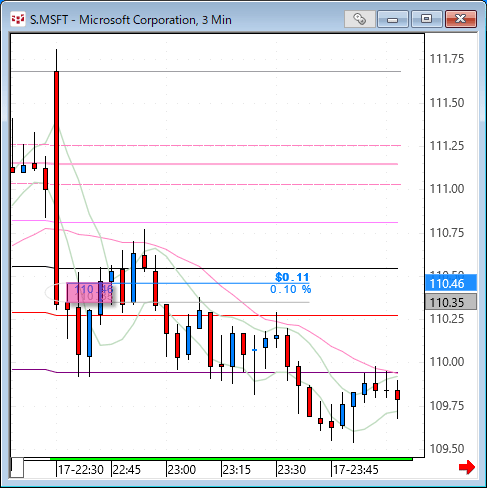Viewport: 487px width, 488px height.
Task: Click the blue 110.46 price marker
Action: click(451, 284)
